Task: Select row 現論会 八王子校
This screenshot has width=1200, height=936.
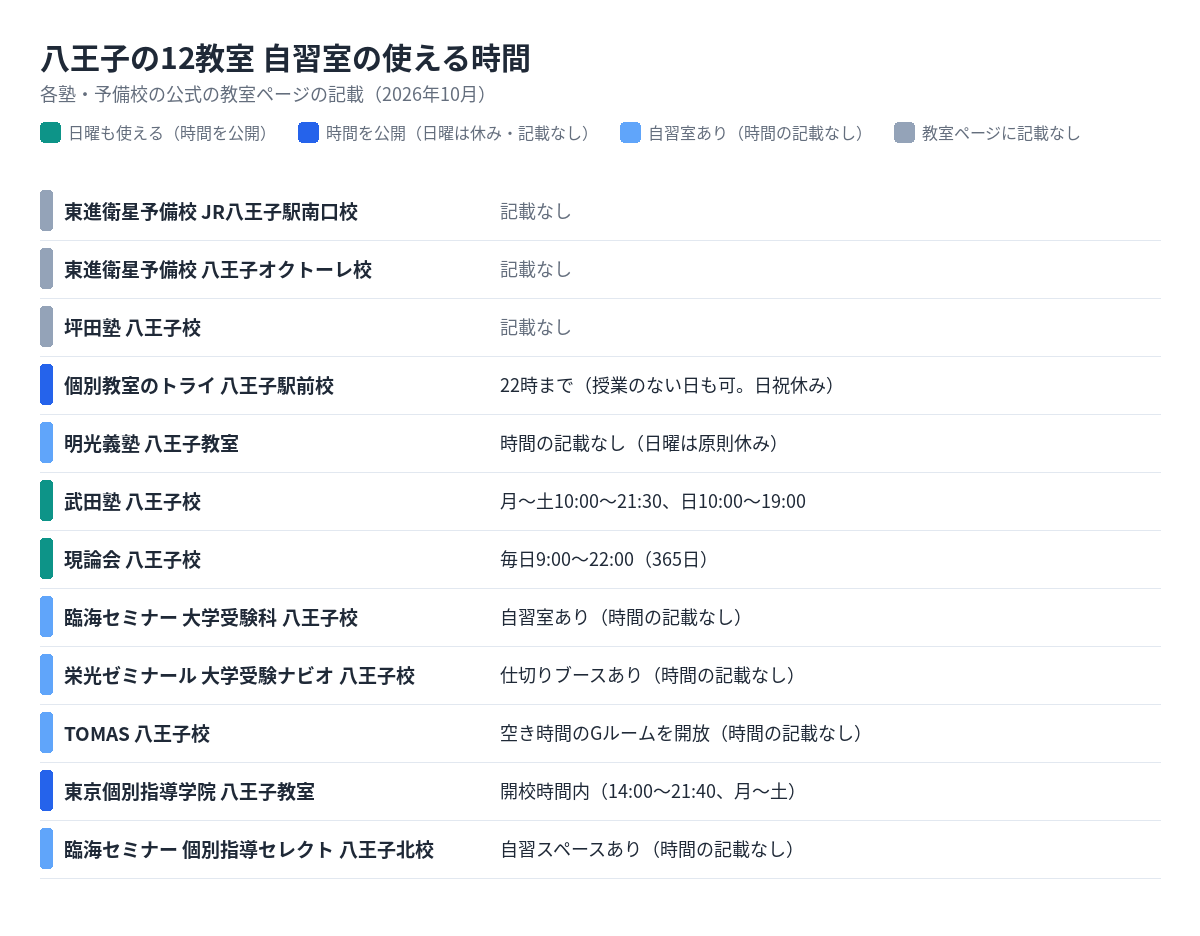Action: pyautogui.click(x=600, y=559)
